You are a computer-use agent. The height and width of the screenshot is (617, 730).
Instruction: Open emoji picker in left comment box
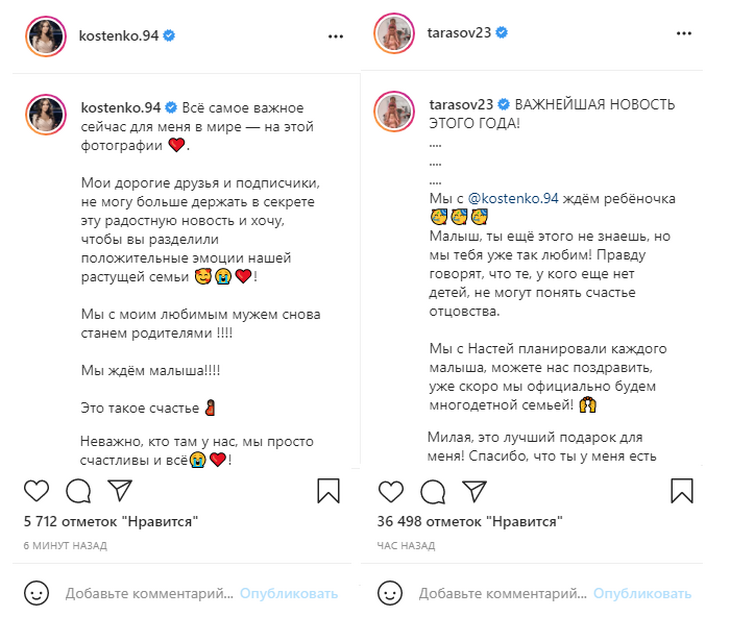point(36,593)
